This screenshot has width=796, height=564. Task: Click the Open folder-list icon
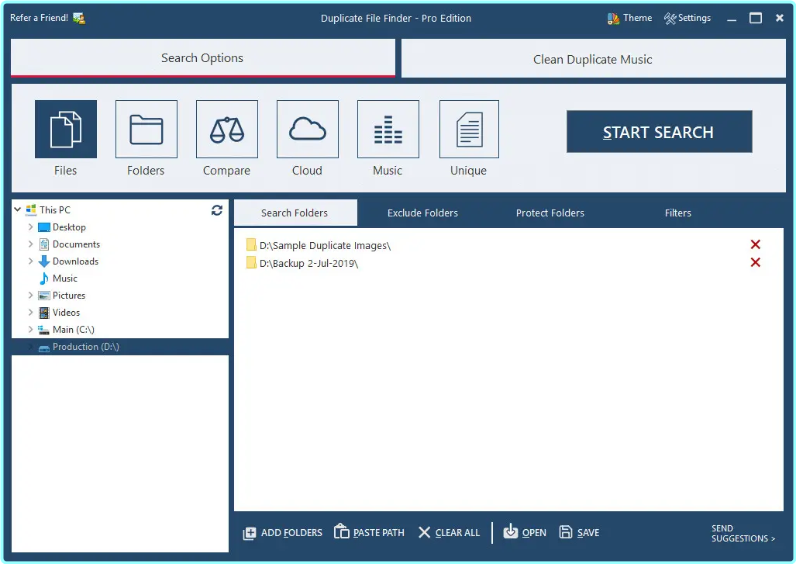pos(510,531)
